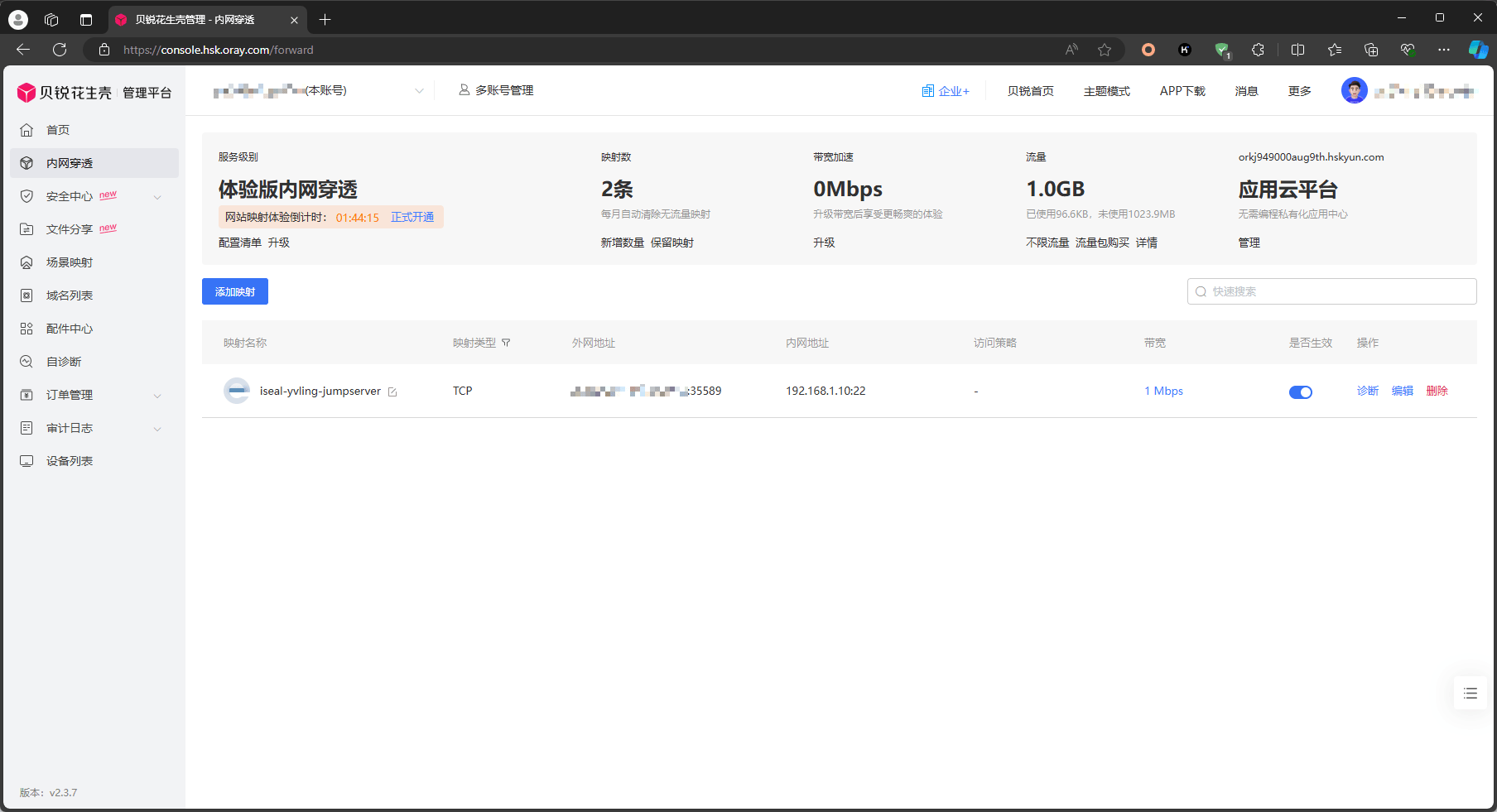Toggle the 是否生效 switch for jumpserver mapping

(x=1300, y=392)
